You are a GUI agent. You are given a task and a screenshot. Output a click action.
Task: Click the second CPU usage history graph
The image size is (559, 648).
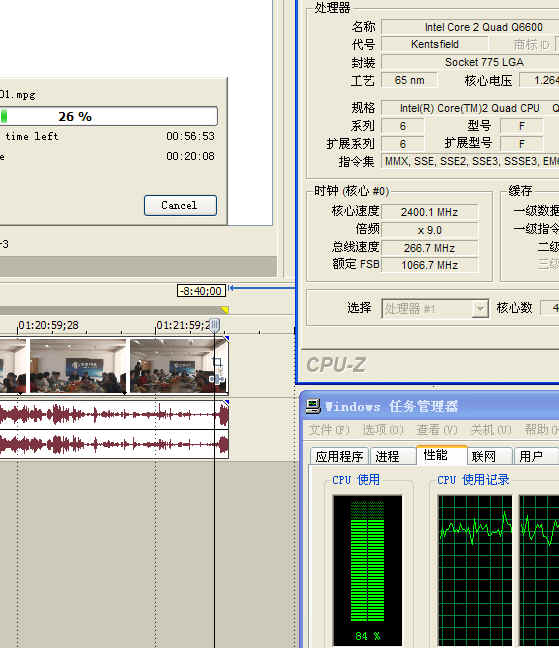(x=539, y=570)
